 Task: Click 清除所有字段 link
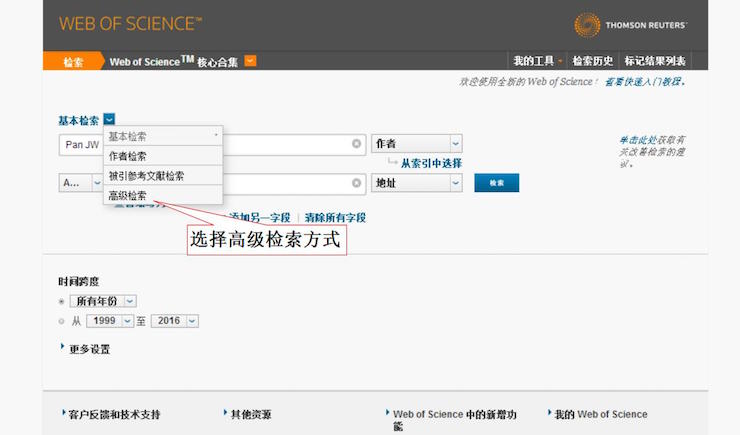coord(335,218)
